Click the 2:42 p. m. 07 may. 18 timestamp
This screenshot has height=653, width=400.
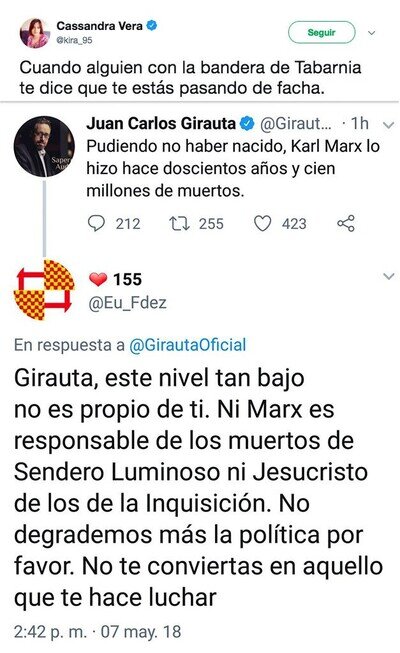tap(98, 632)
